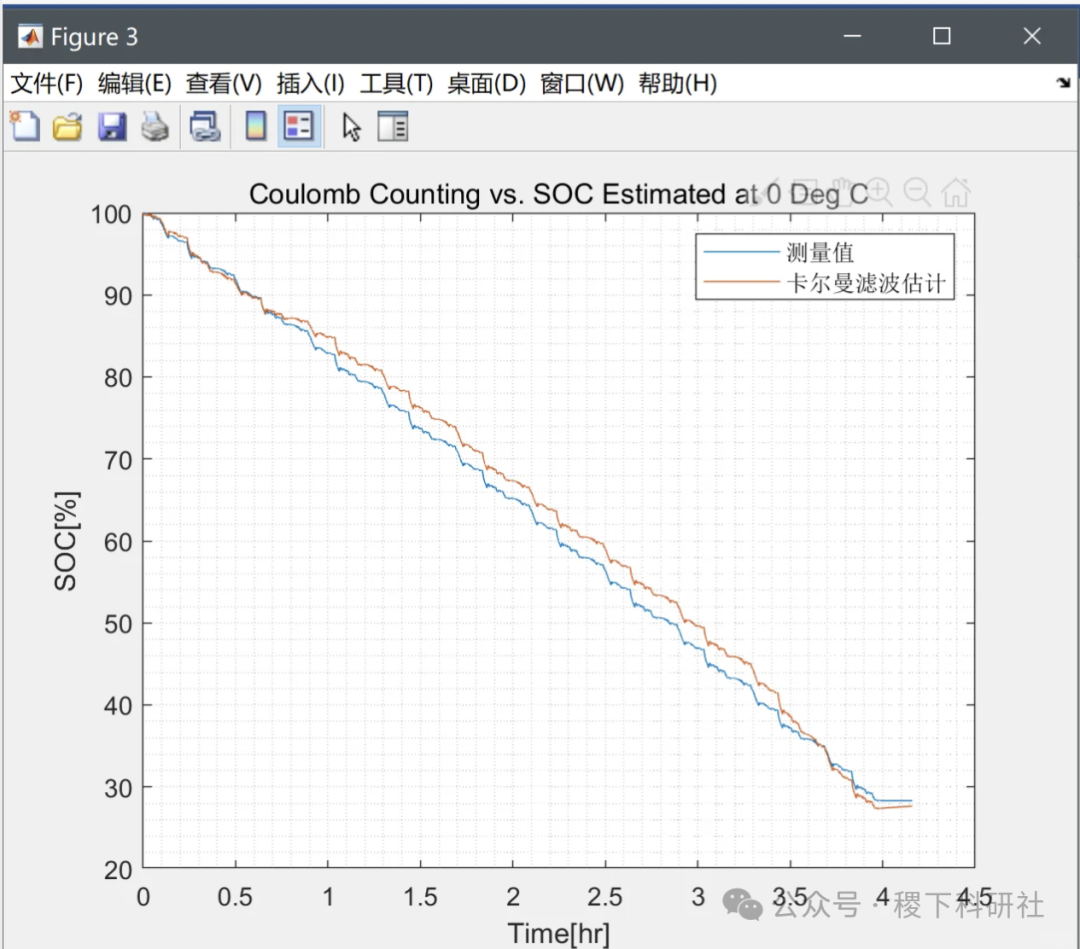The width and height of the screenshot is (1080, 949).
Task: Open the 编辑(E) menu
Action: point(134,83)
